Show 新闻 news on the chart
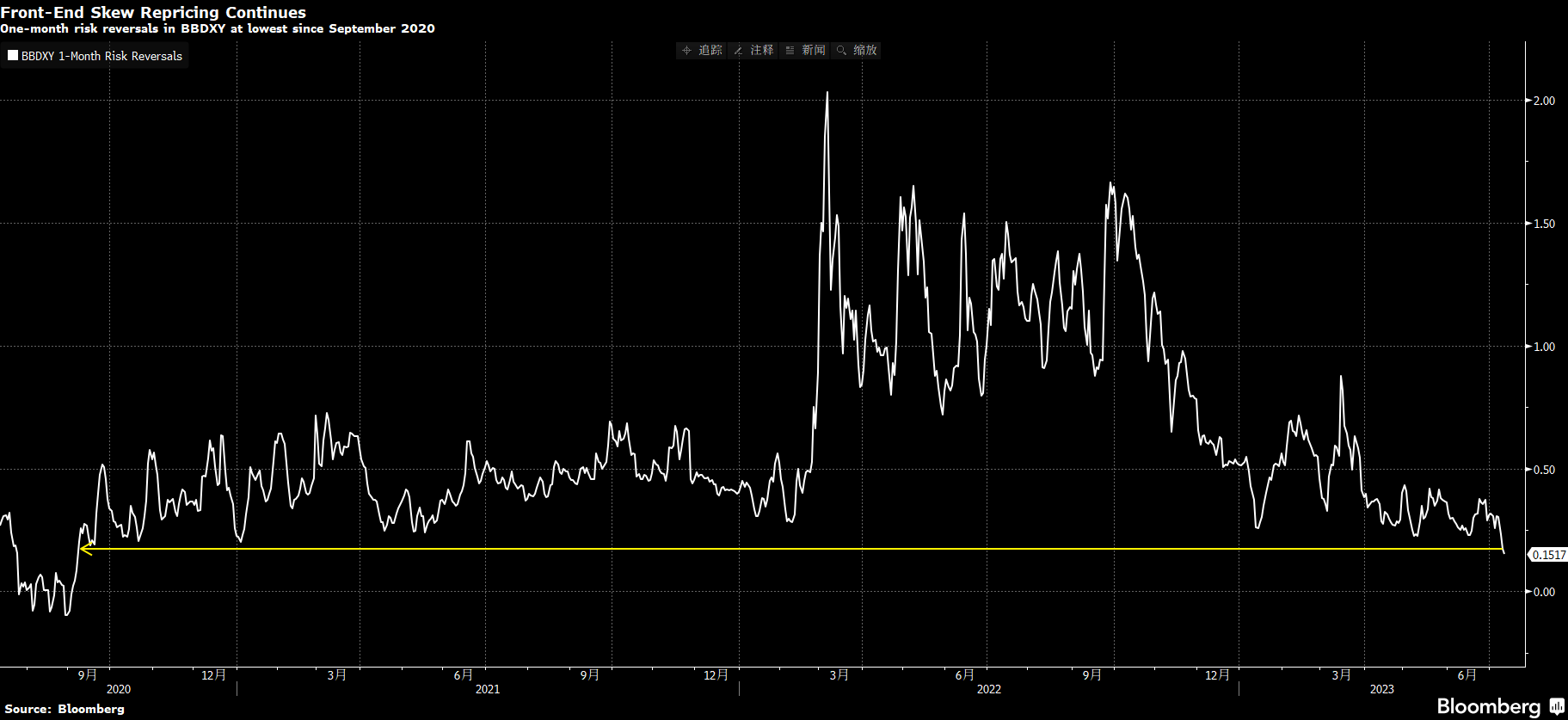This screenshot has height=720, width=1568. 805,50
